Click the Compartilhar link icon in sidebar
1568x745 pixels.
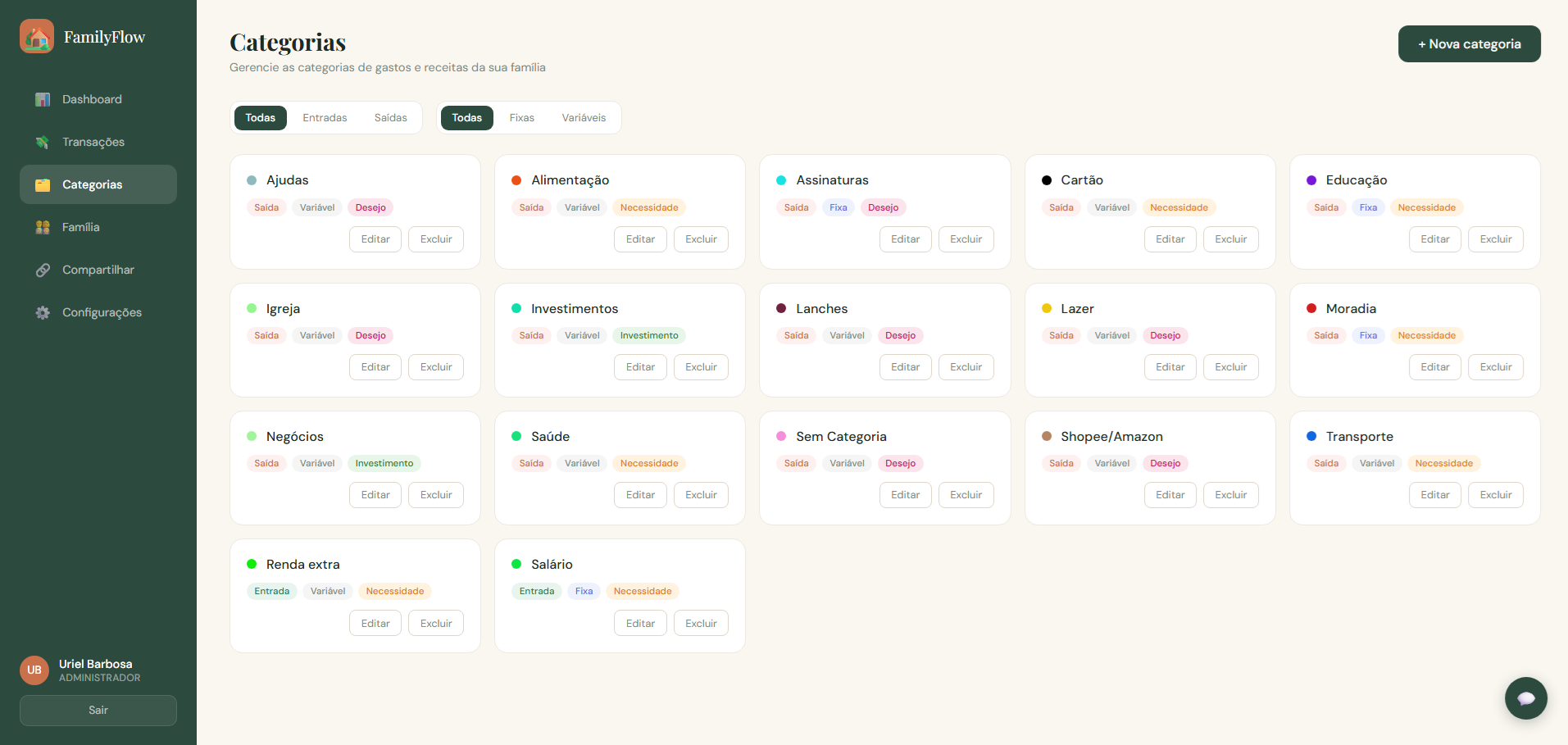43,270
